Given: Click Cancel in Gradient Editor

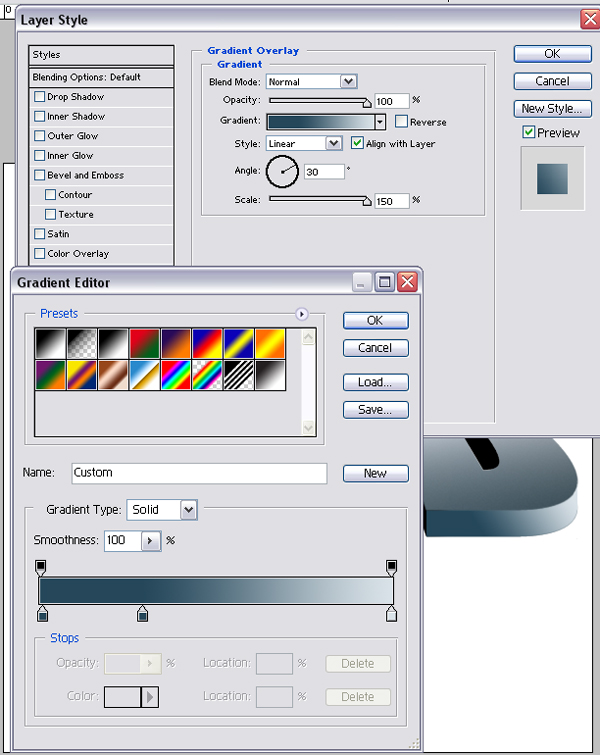Looking at the screenshot, I should [x=376, y=348].
